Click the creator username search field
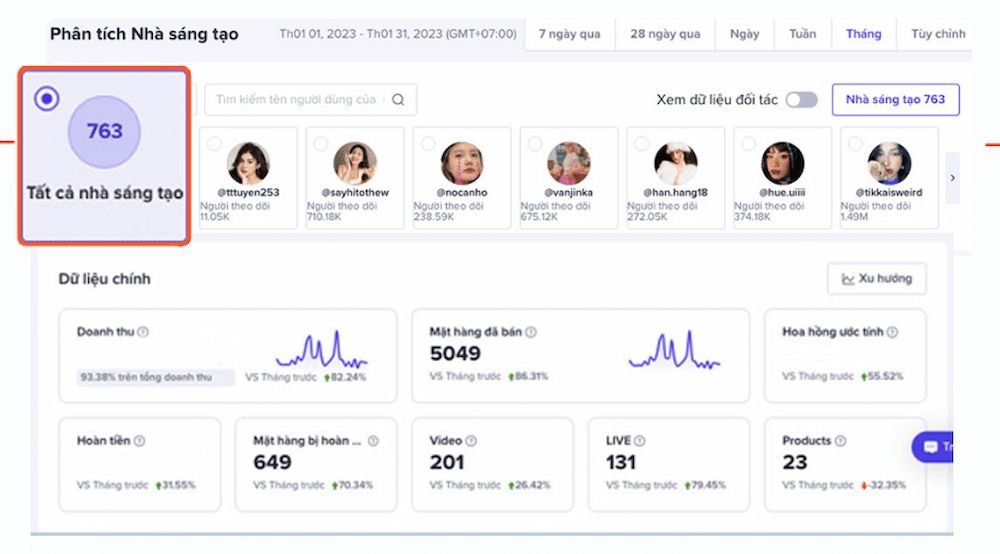 295,100
